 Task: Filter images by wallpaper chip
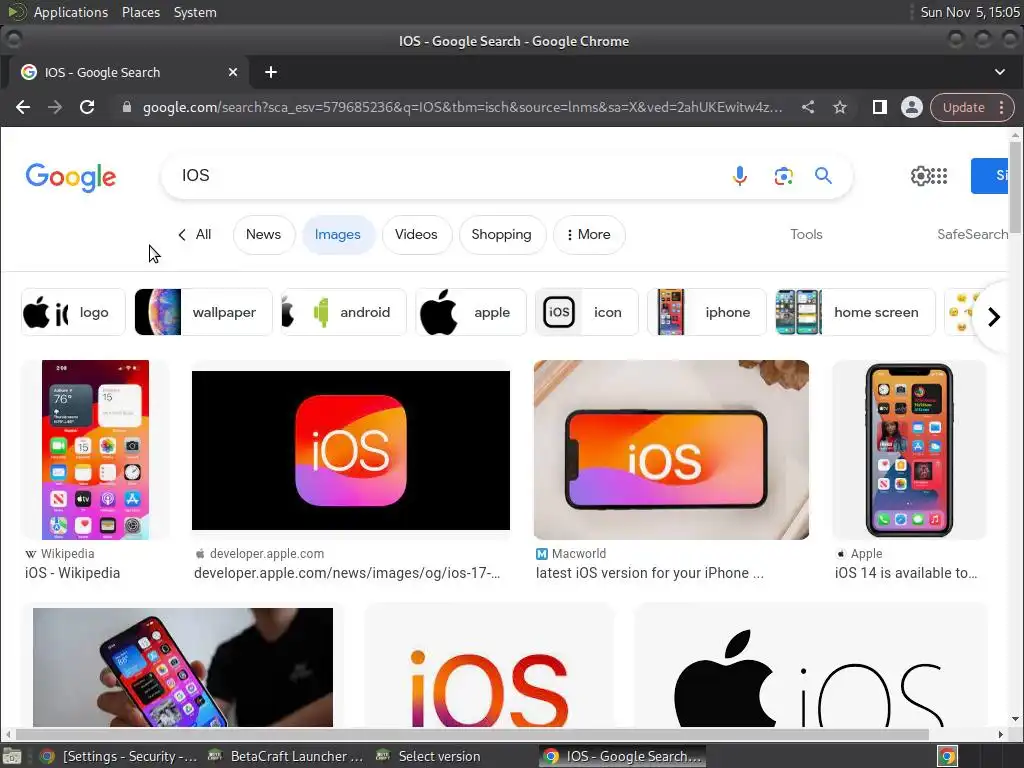(203, 312)
